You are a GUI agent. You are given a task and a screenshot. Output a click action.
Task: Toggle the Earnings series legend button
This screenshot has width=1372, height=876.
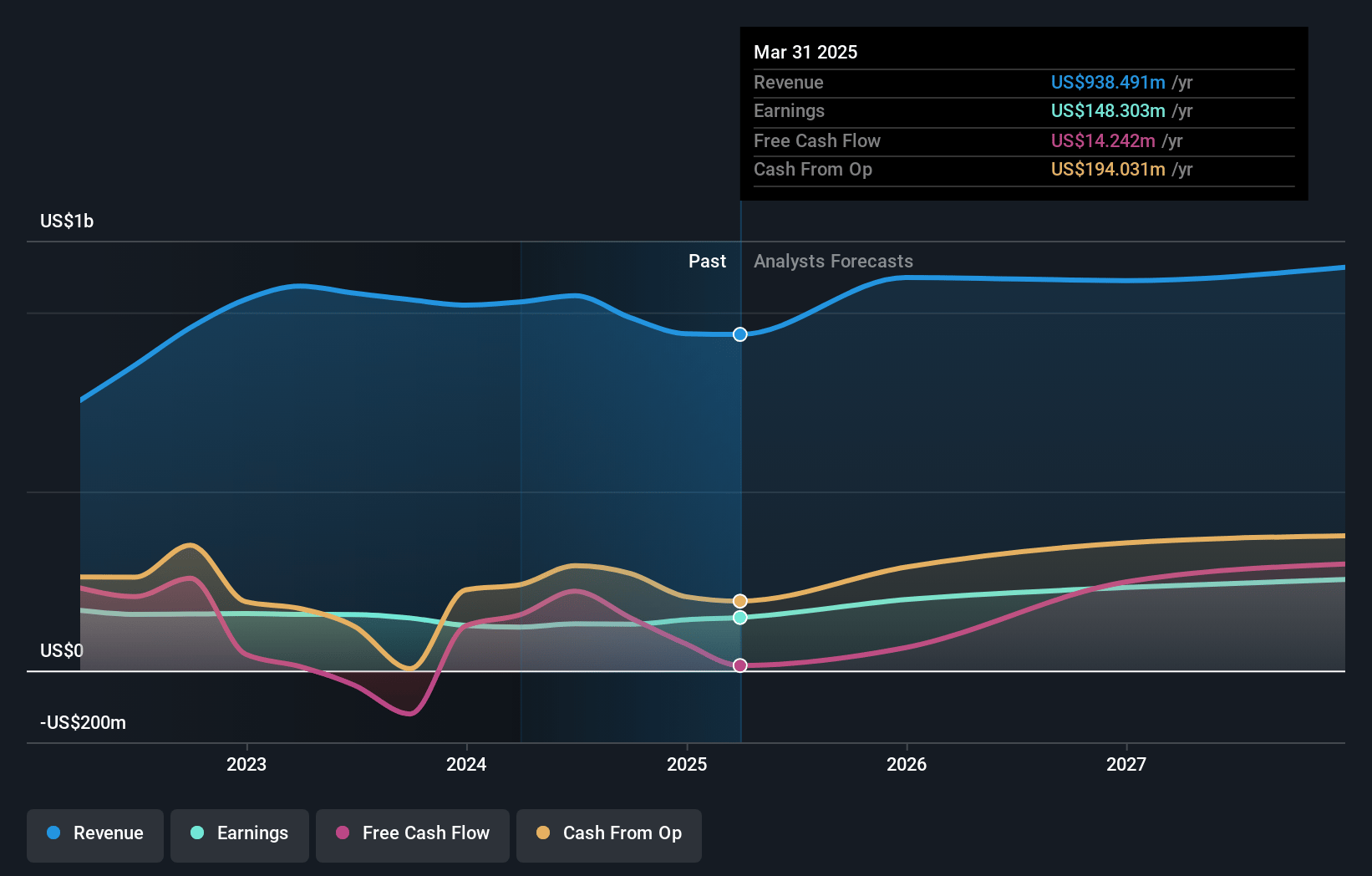tap(240, 835)
